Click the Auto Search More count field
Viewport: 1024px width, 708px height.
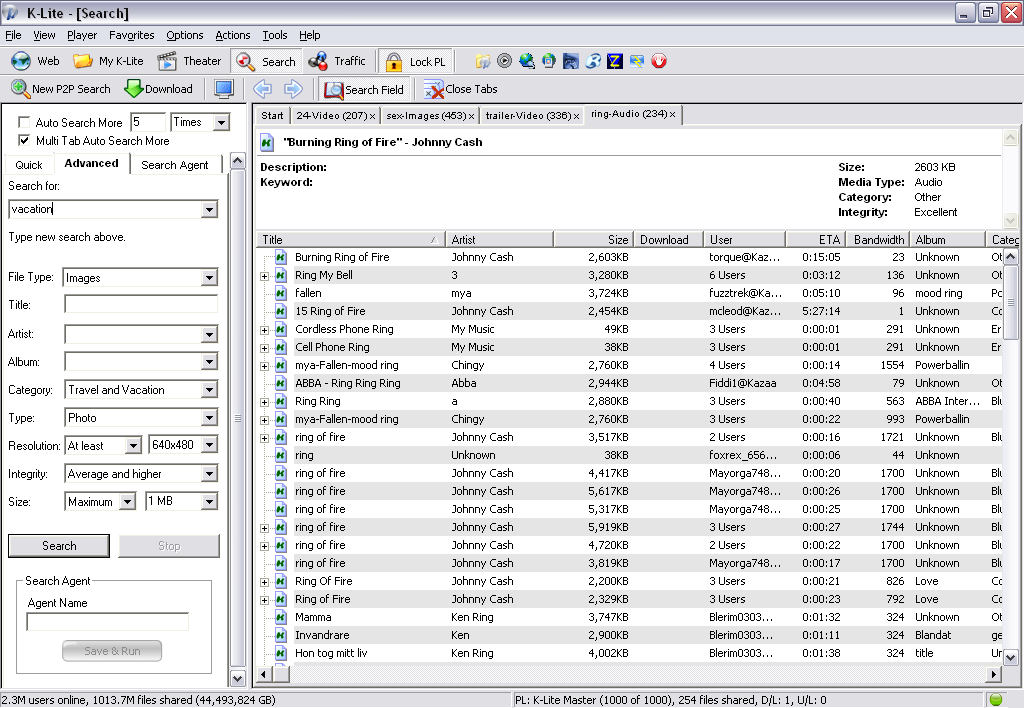pyautogui.click(x=148, y=122)
